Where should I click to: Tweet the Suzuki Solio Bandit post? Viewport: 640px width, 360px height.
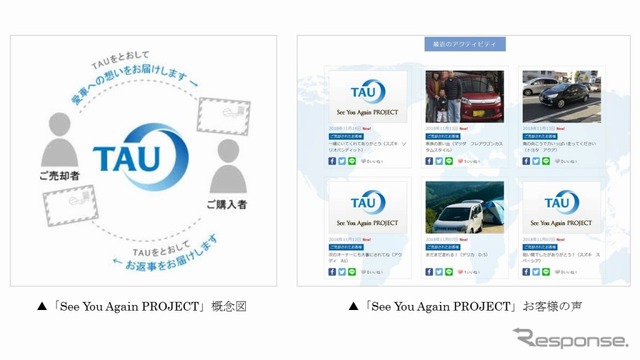point(342,161)
